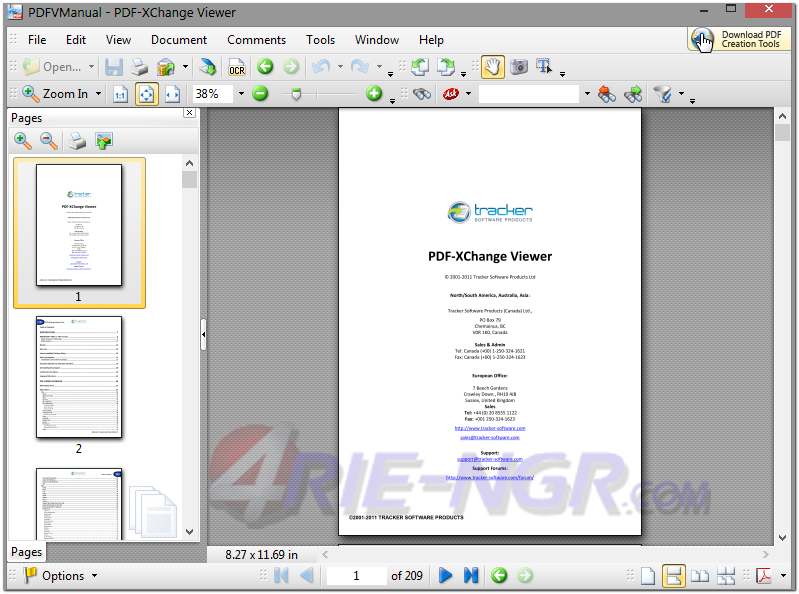The image size is (799, 594).
Task: Go back with green left arrow in top toolbar
Action: [x=265, y=66]
